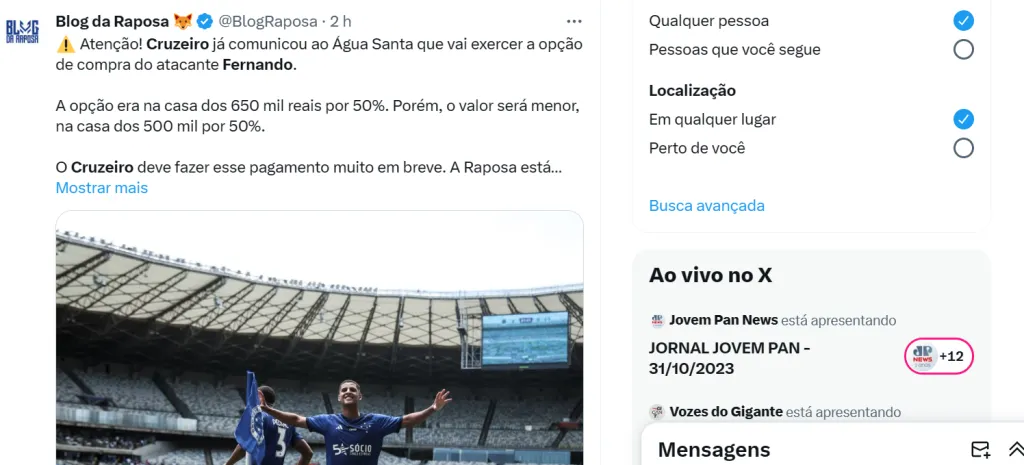Click the Jovem Pan News small logo icon
The height and width of the screenshot is (465, 1024).
click(657, 321)
